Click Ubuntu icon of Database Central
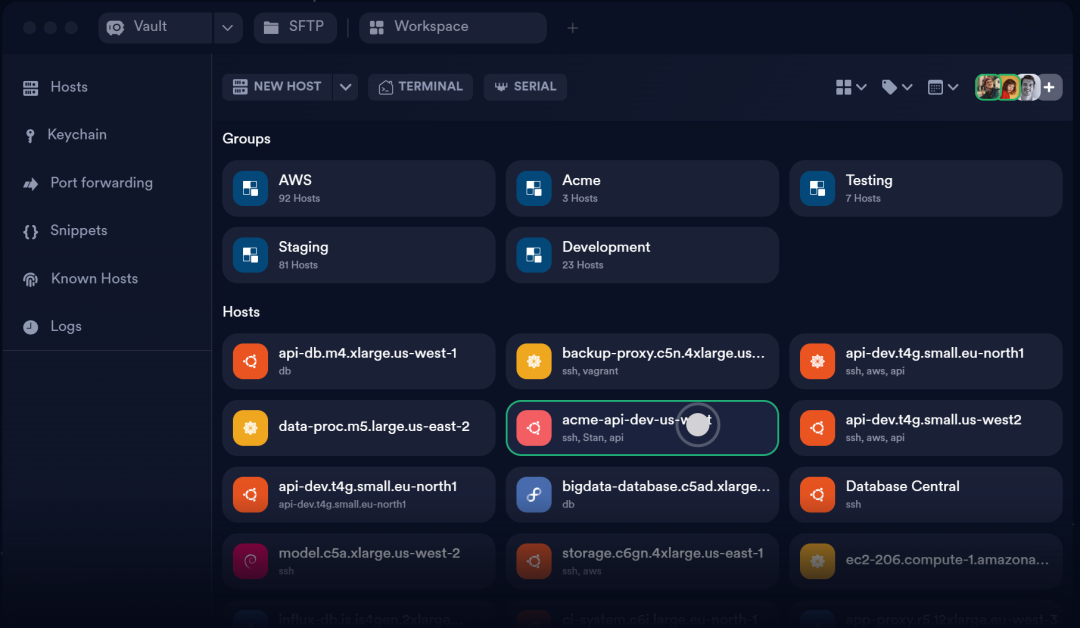 818,495
